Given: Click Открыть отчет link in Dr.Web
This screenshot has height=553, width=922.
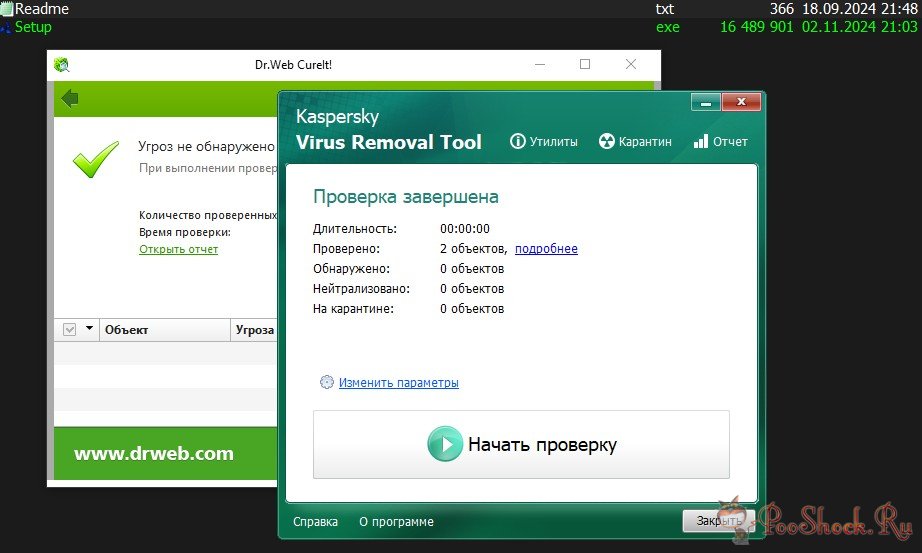Looking at the screenshot, I should pos(178,249).
